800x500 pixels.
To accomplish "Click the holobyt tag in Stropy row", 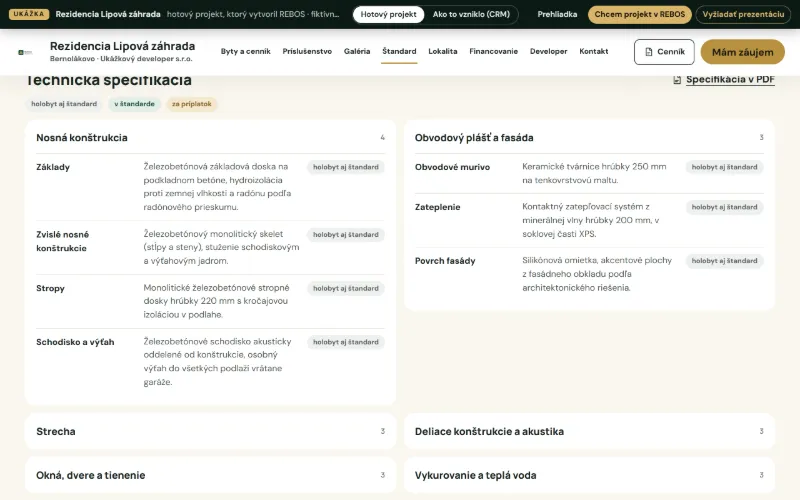I will click(345, 288).
